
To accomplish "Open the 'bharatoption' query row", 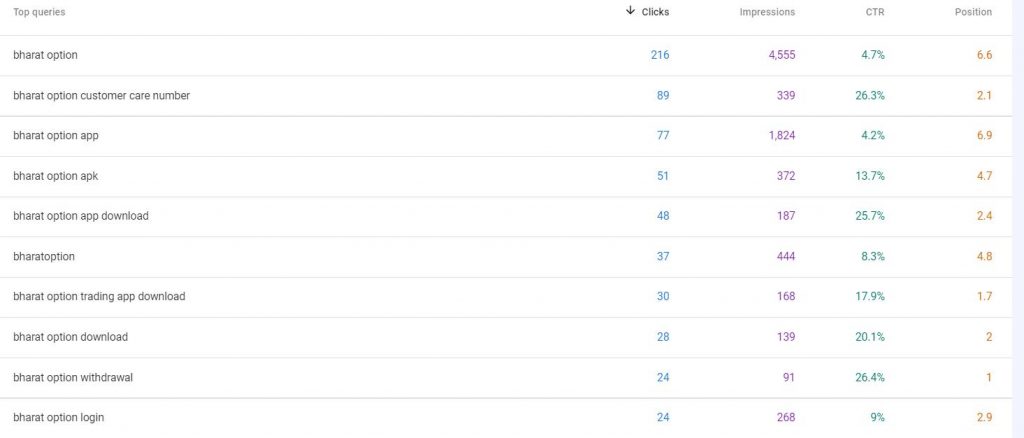I will (x=506, y=257).
